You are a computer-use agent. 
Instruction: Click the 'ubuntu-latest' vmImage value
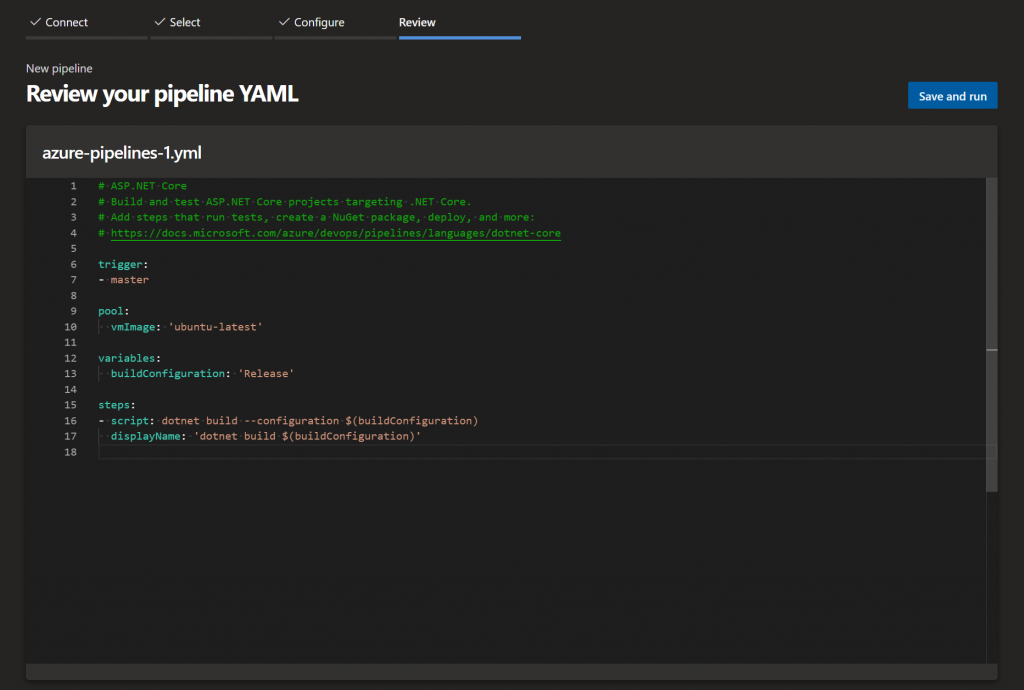tap(216, 327)
